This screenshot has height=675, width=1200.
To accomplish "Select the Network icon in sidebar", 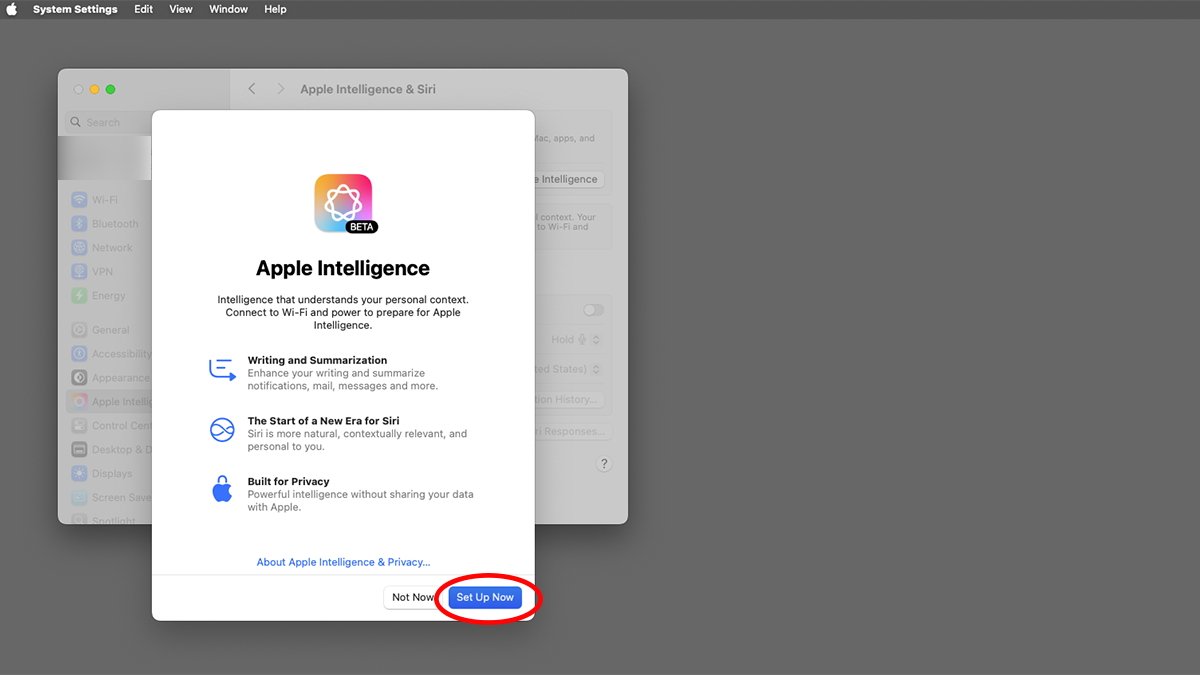I will 79,247.
